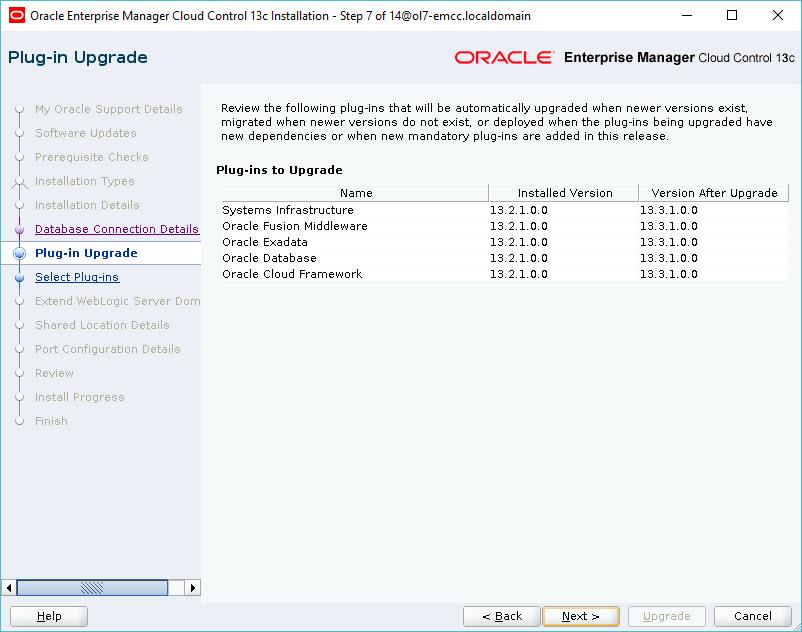Click the Shared Location Details step
Image resolution: width=802 pixels, height=632 pixels.
point(102,325)
